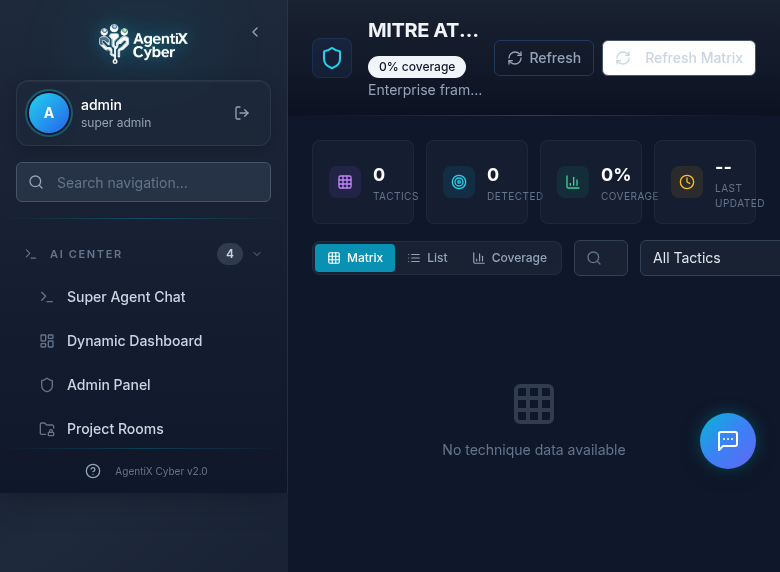Click the admin avatar circle
The image size is (780, 572).
tap(49, 113)
